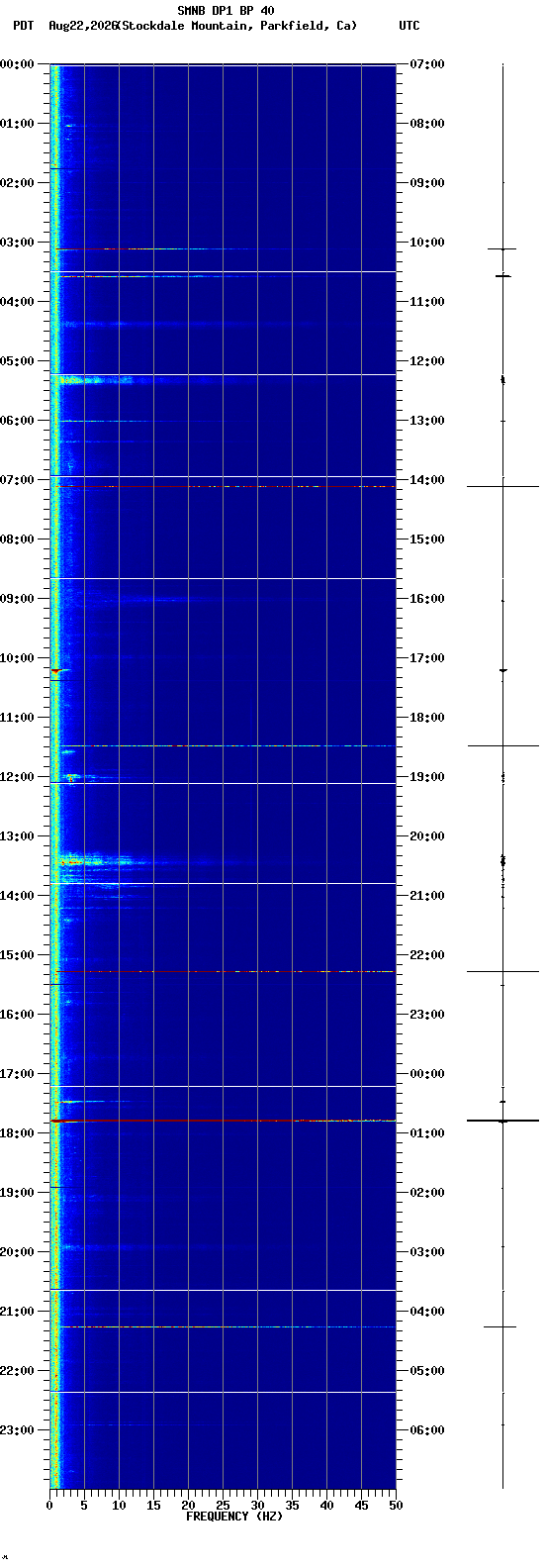Select the PDT axis label "00:00"
546x1568 pixels.
click(x=17, y=64)
